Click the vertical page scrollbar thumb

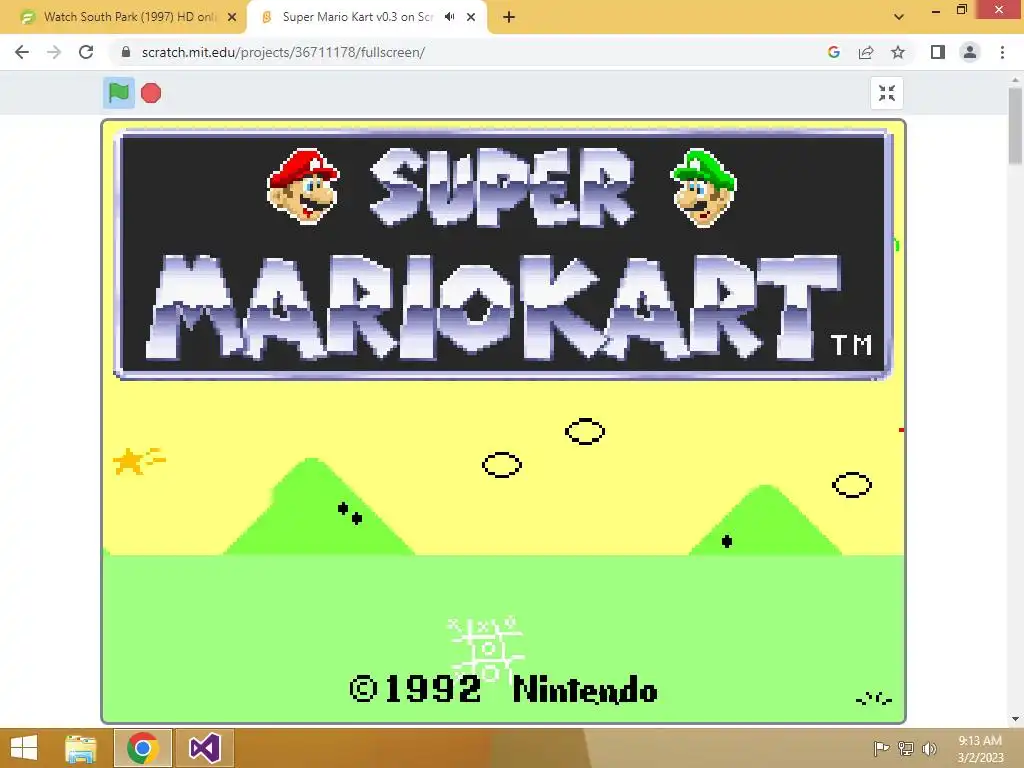1015,126
